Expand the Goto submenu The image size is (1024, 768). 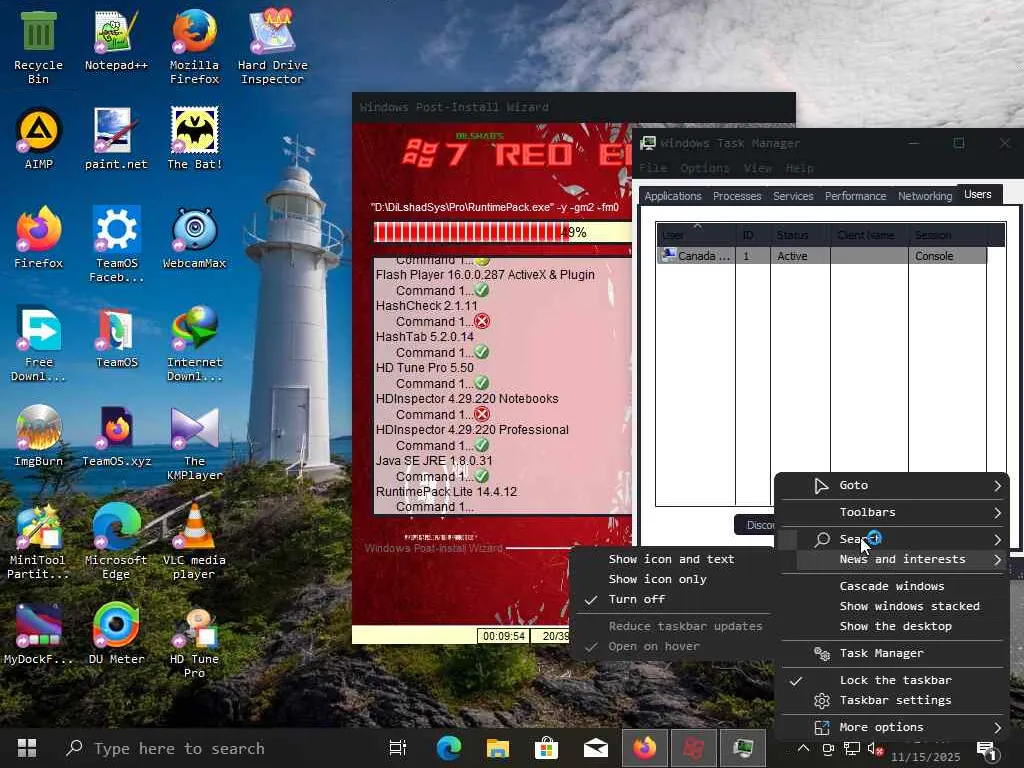892,485
